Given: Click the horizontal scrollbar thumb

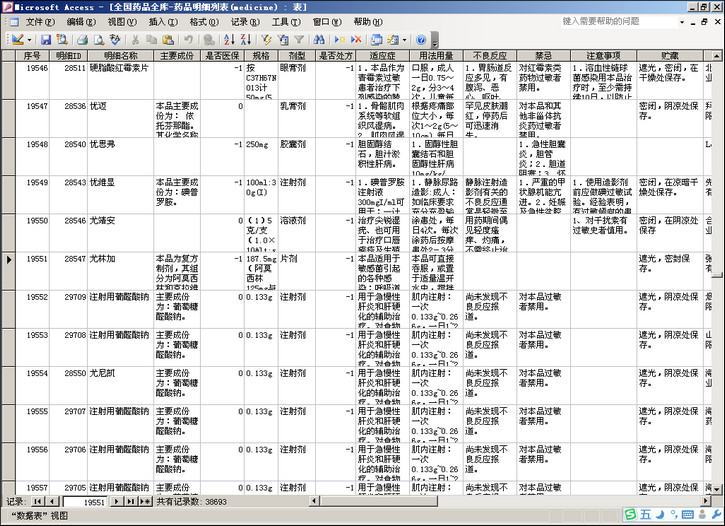Looking at the screenshot, I should point(379,501).
